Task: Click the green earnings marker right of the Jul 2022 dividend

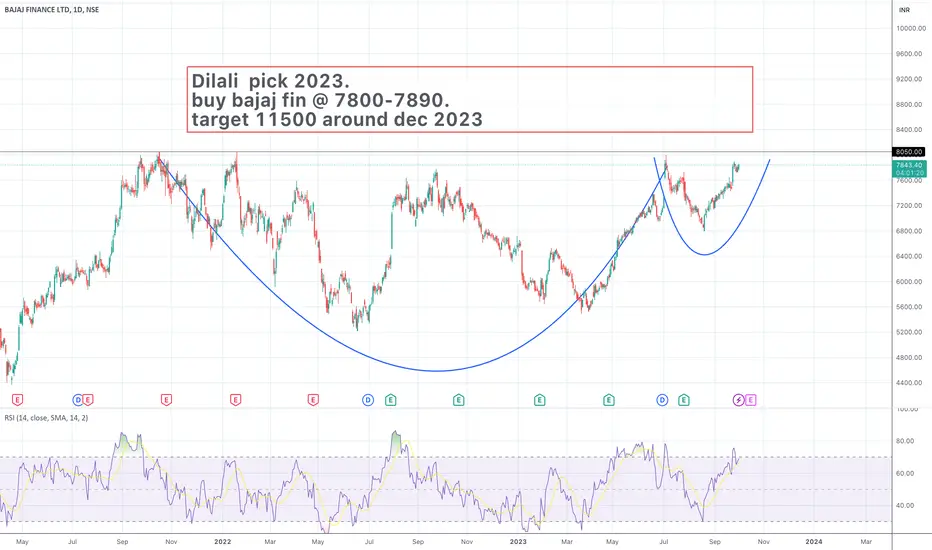Action: [391, 400]
